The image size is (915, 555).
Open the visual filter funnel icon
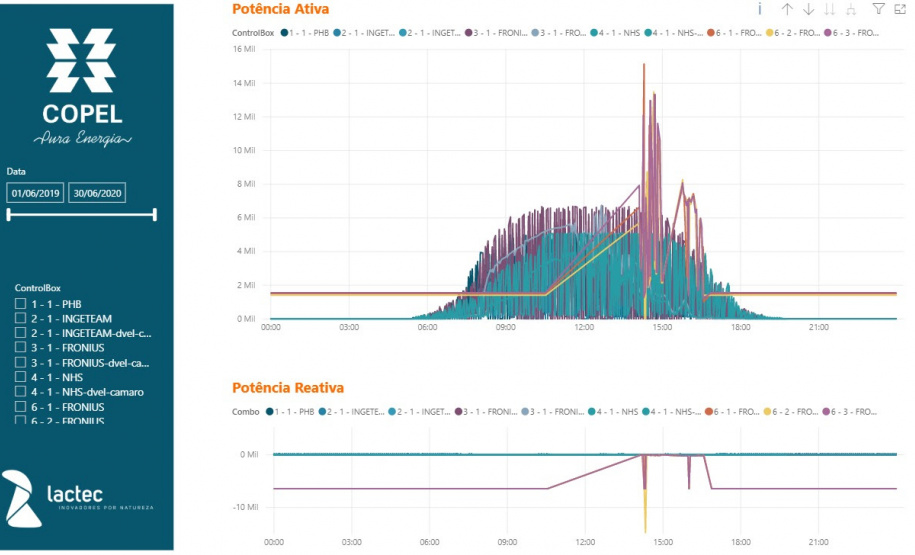[878, 9]
